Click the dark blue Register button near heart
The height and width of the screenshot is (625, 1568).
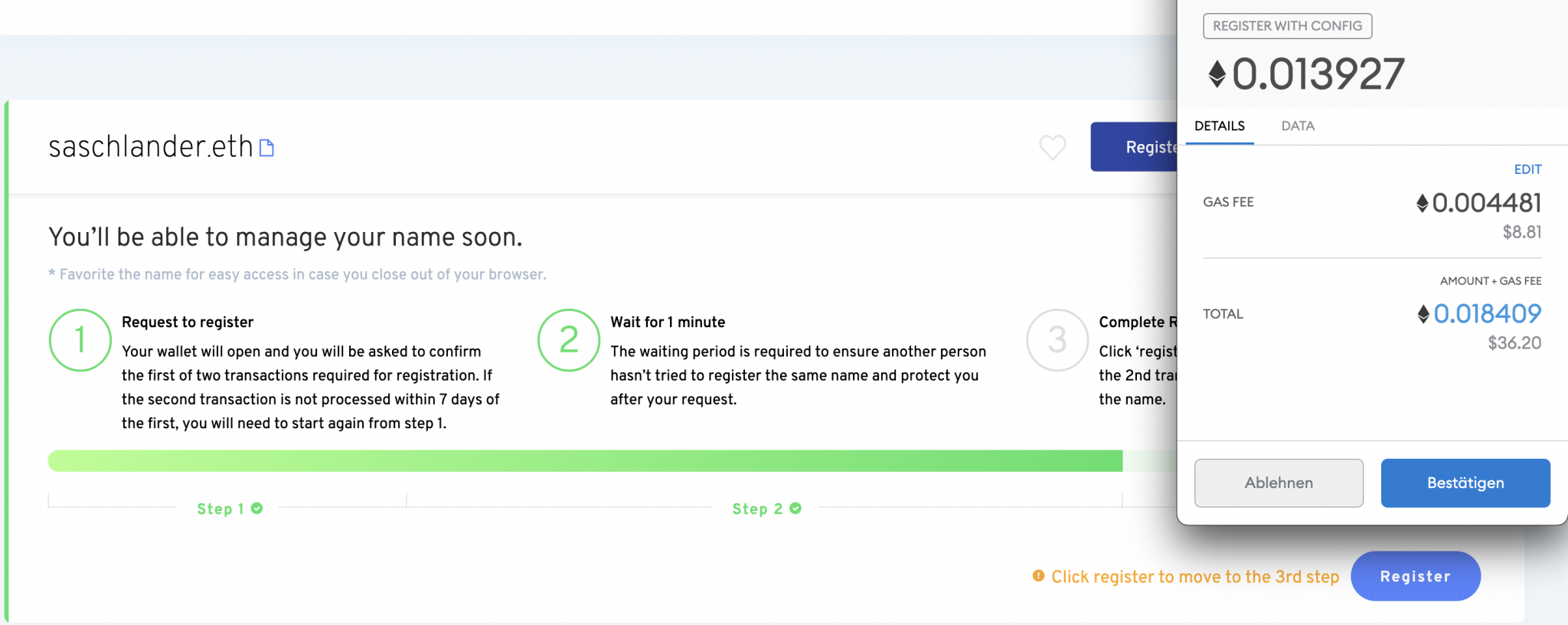click(x=1135, y=147)
